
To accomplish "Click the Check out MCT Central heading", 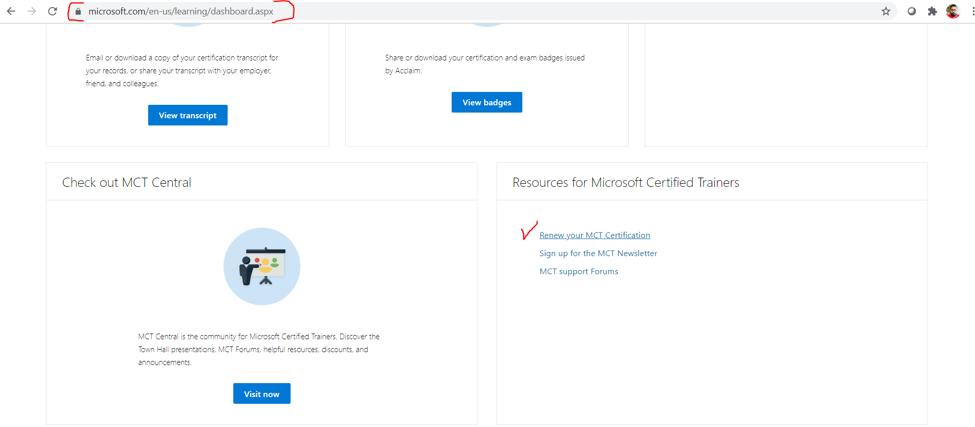I will coord(127,182).
